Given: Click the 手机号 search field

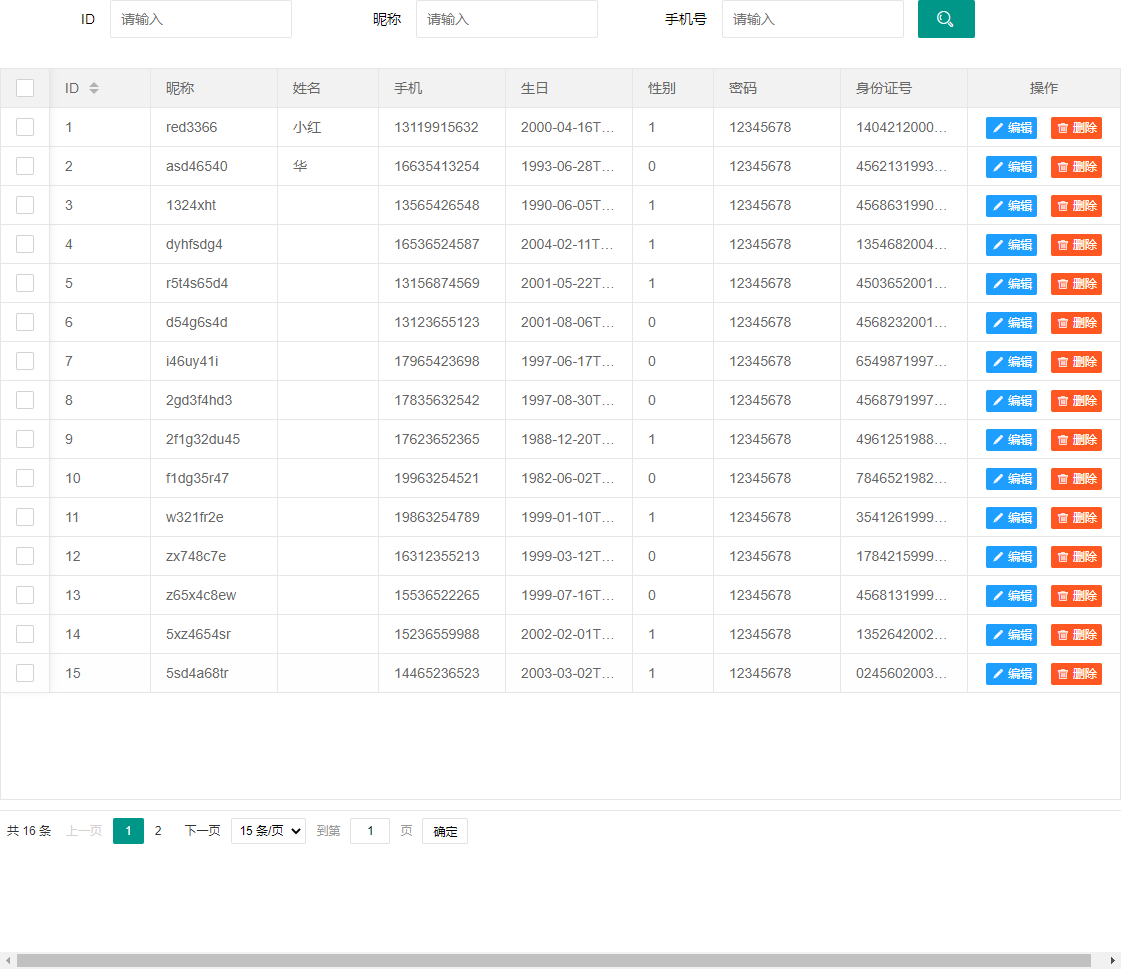Looking at the screenshot, I should point(812,19).
